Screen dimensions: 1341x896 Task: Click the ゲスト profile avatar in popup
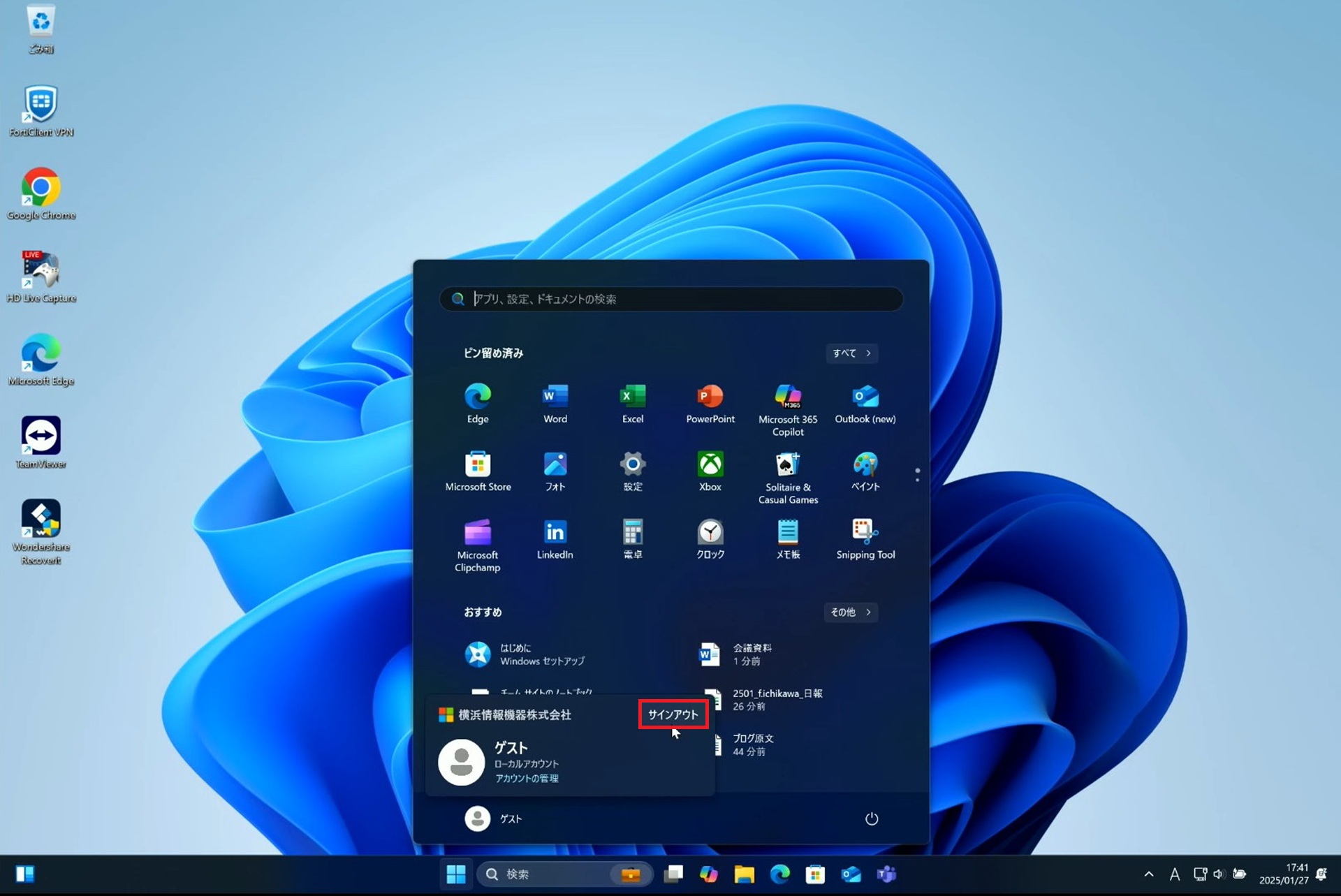pos(461,763)
